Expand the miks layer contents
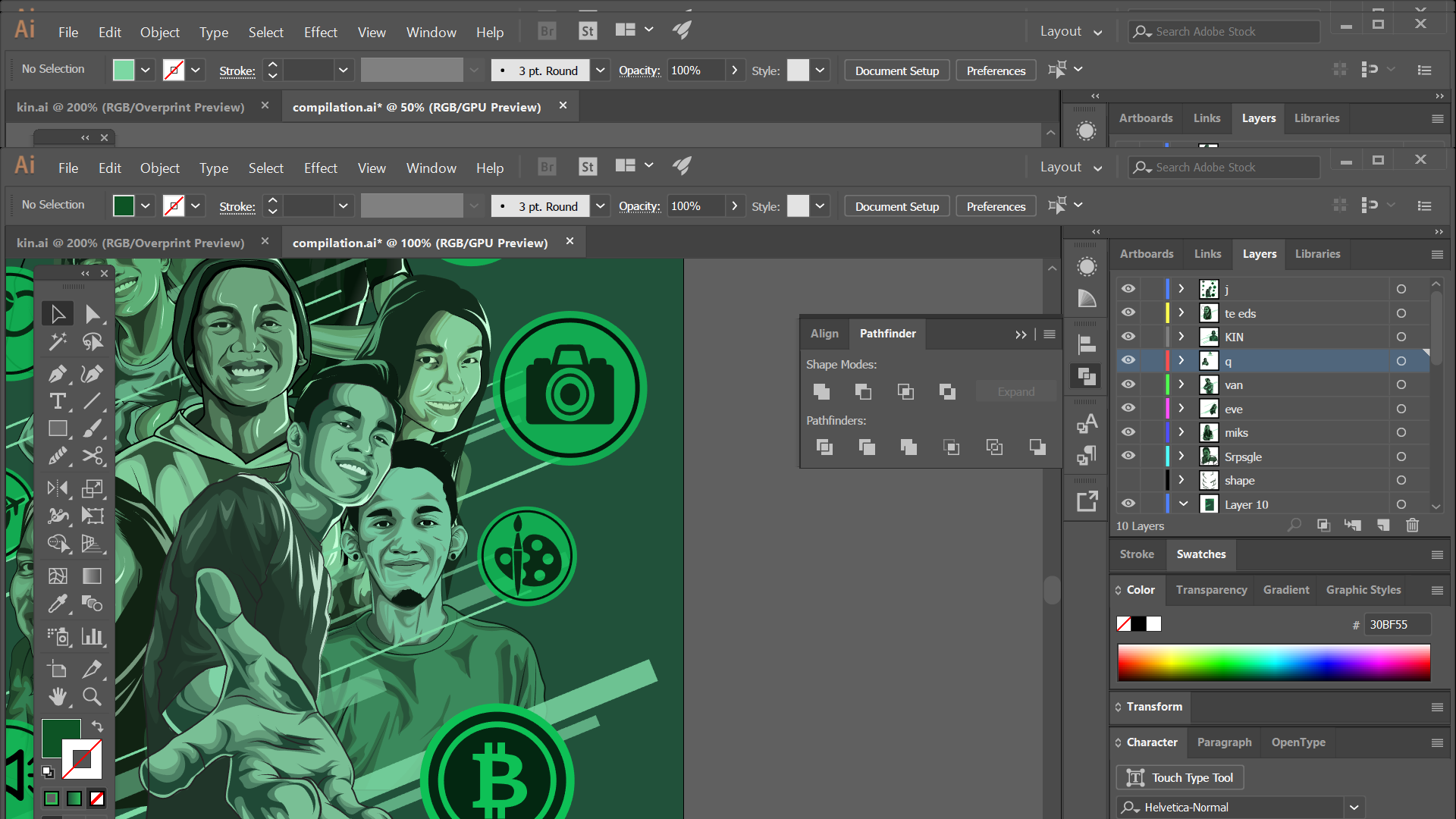1456x819 pixels. point(1181,432)
